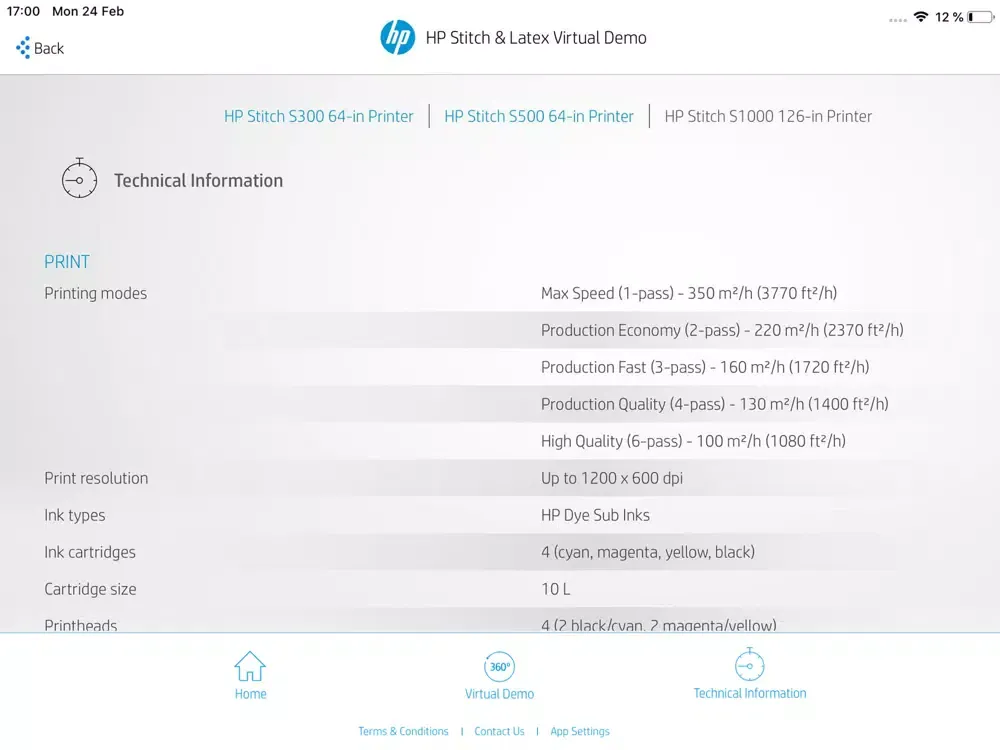Open Home via house icon
This screenshot has height=750, width=1000.
250,666
